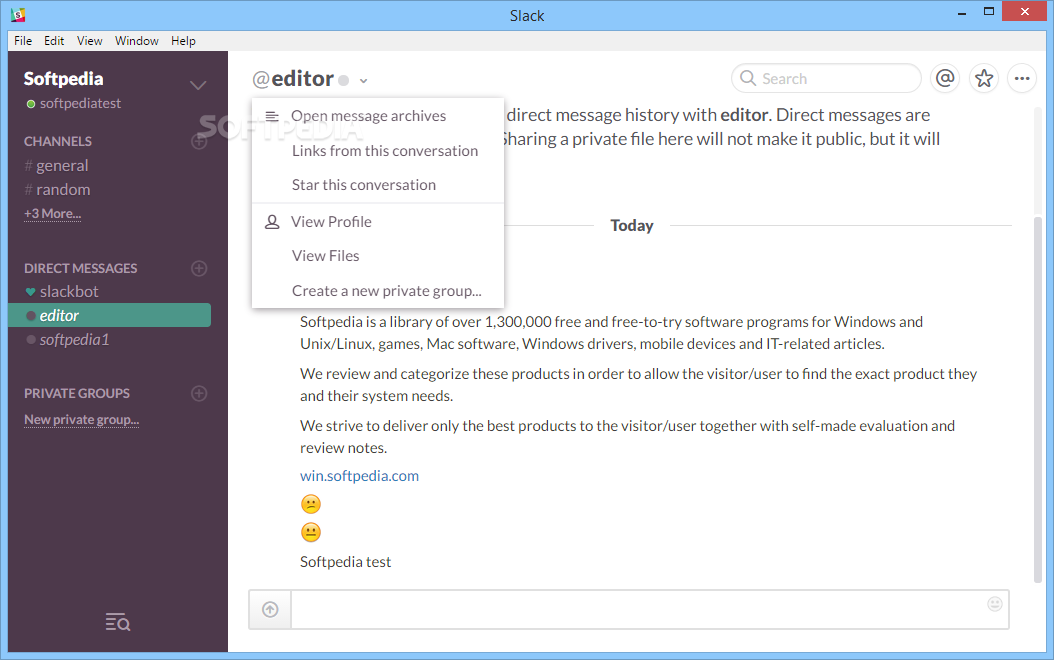Click the Slack app icon in title bar
Viewport: 1054px width, 660px height.
[18, 14]
